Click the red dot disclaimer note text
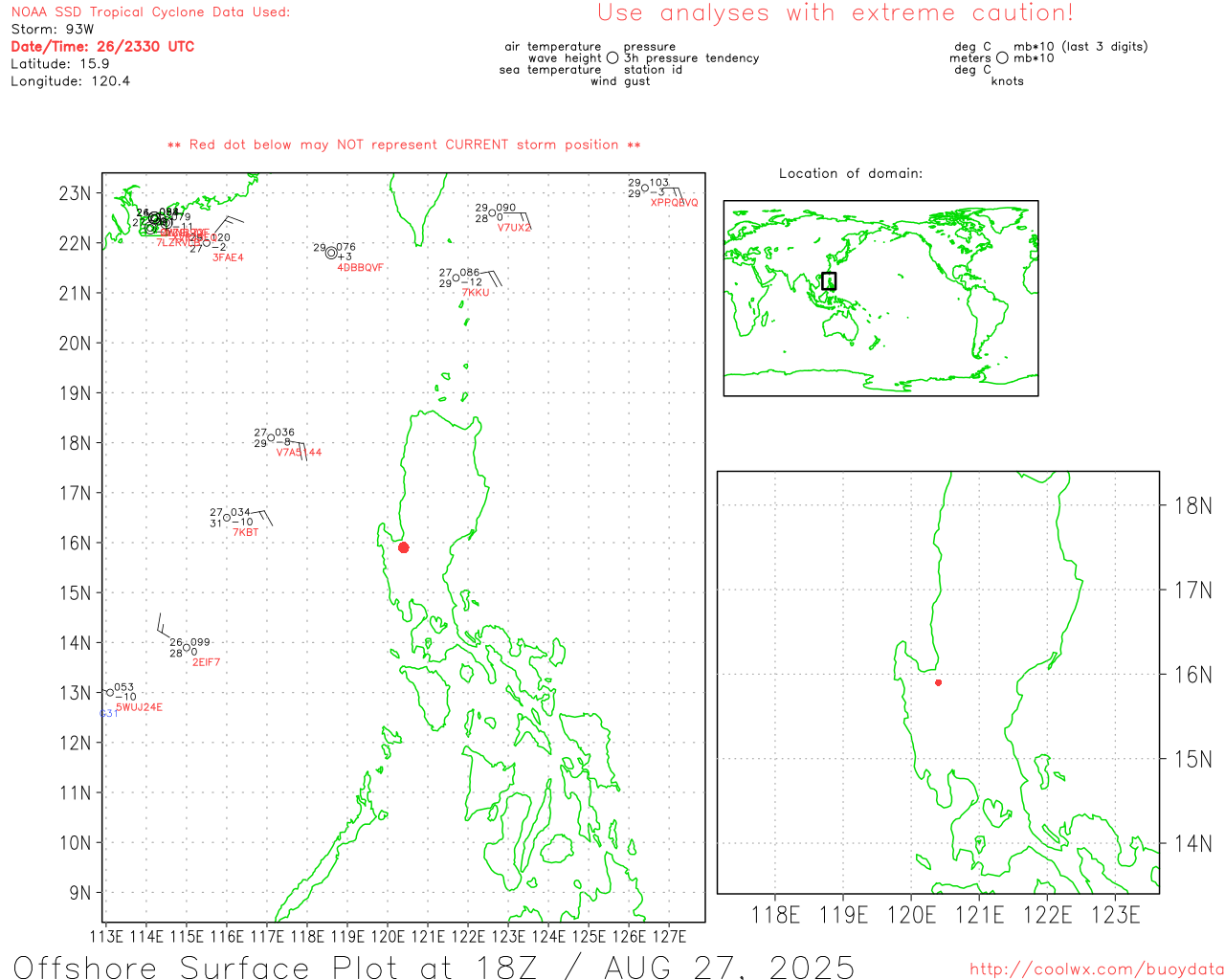 404,145
